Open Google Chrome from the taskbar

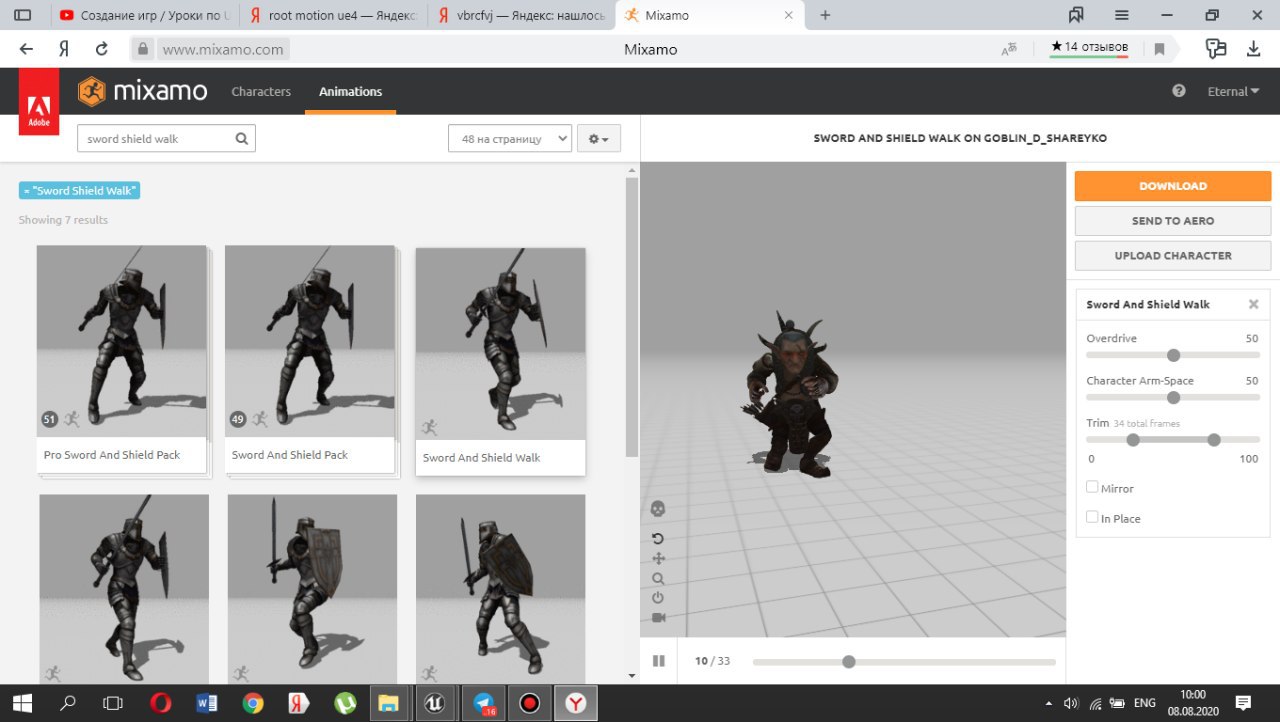[x=253, y=703]
